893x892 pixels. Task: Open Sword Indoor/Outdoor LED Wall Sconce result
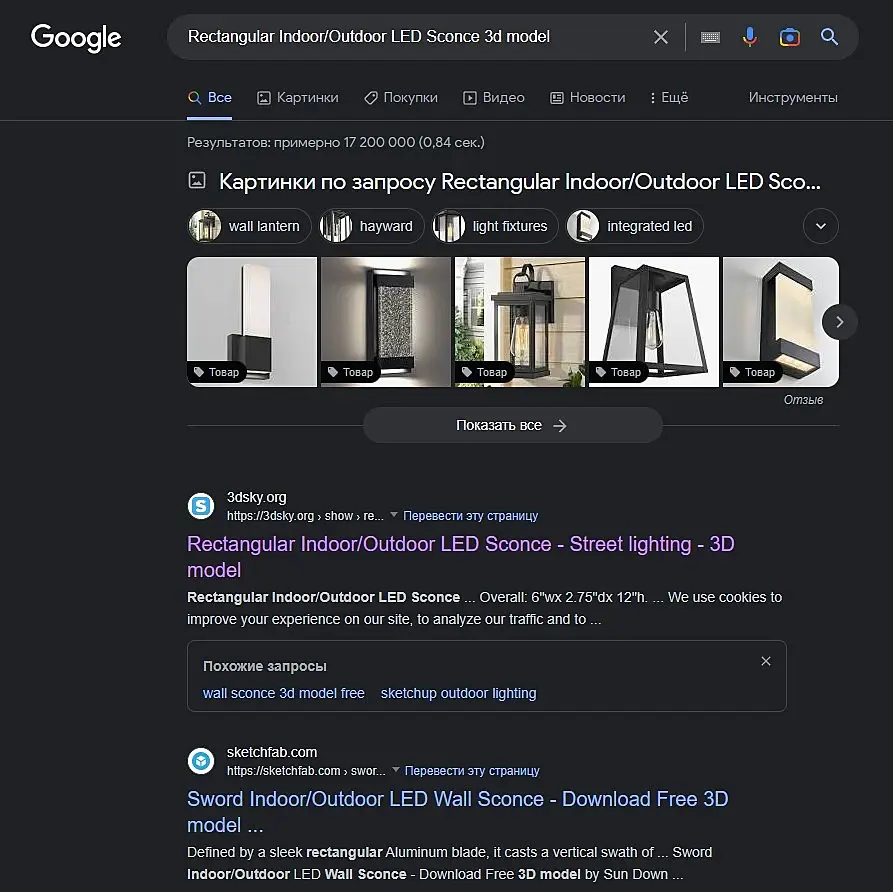[457, 812]
